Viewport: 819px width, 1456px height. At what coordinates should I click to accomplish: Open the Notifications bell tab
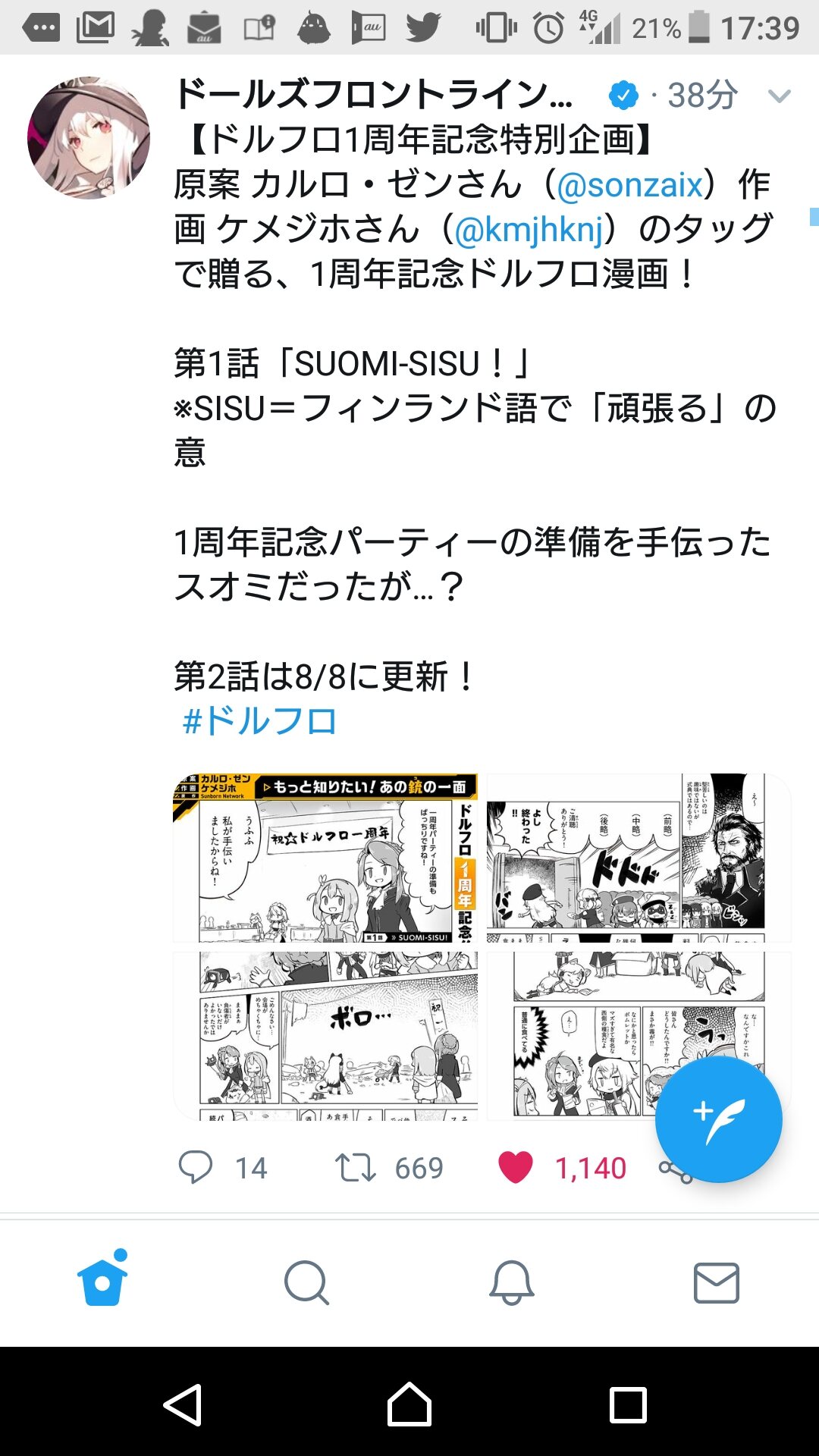coord(512,1283)
